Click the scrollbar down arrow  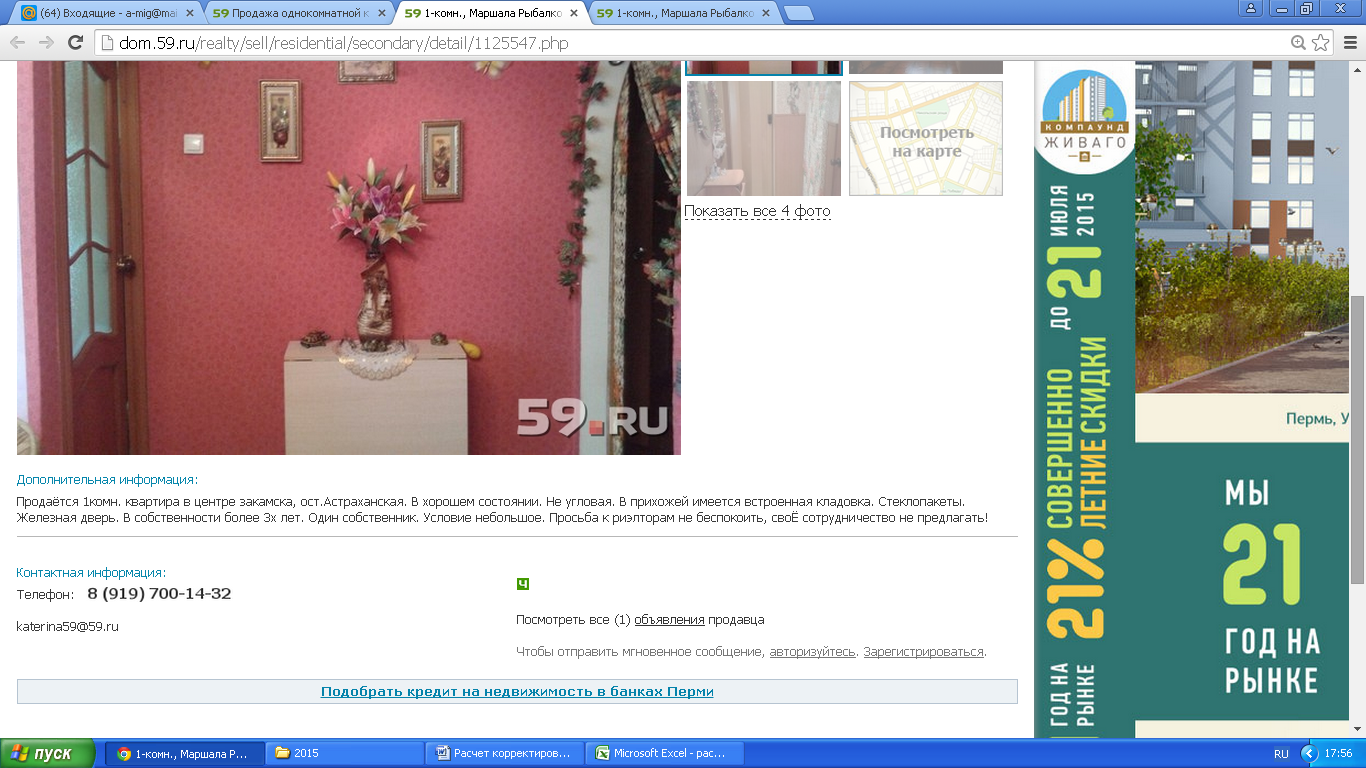[1357, 730]
